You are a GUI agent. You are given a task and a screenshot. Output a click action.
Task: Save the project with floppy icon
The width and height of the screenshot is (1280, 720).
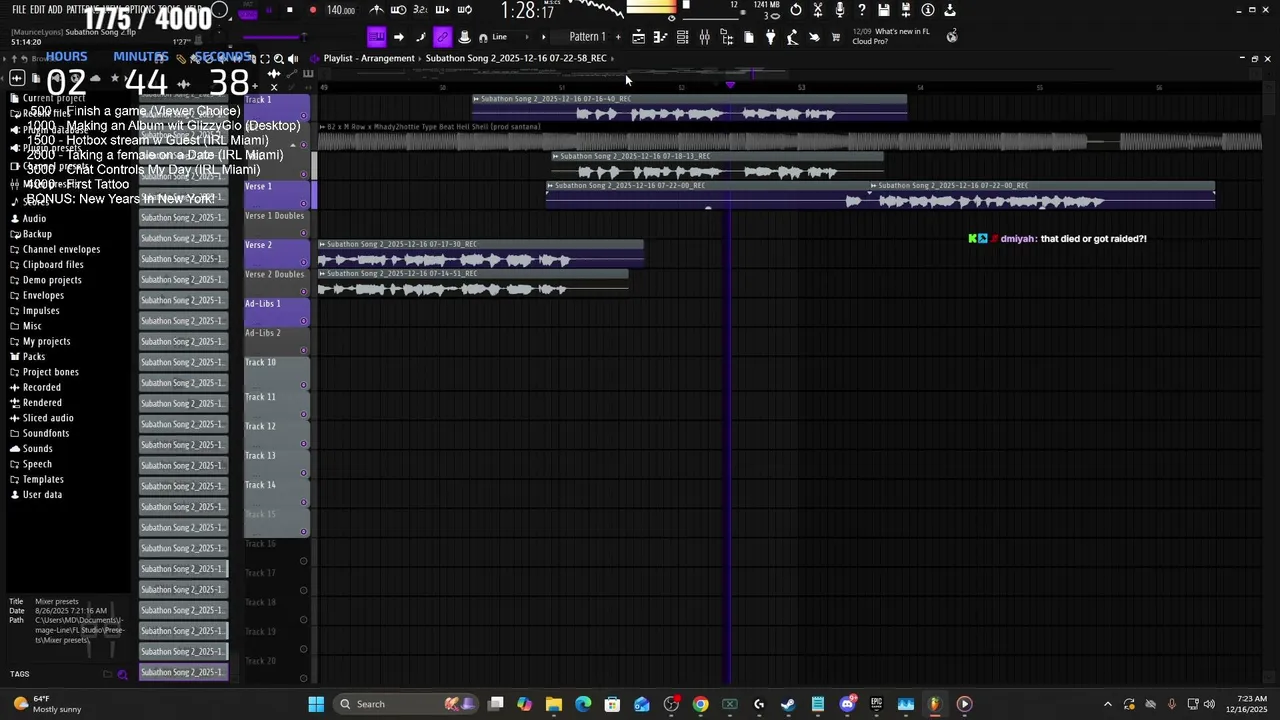click(884, 10)
